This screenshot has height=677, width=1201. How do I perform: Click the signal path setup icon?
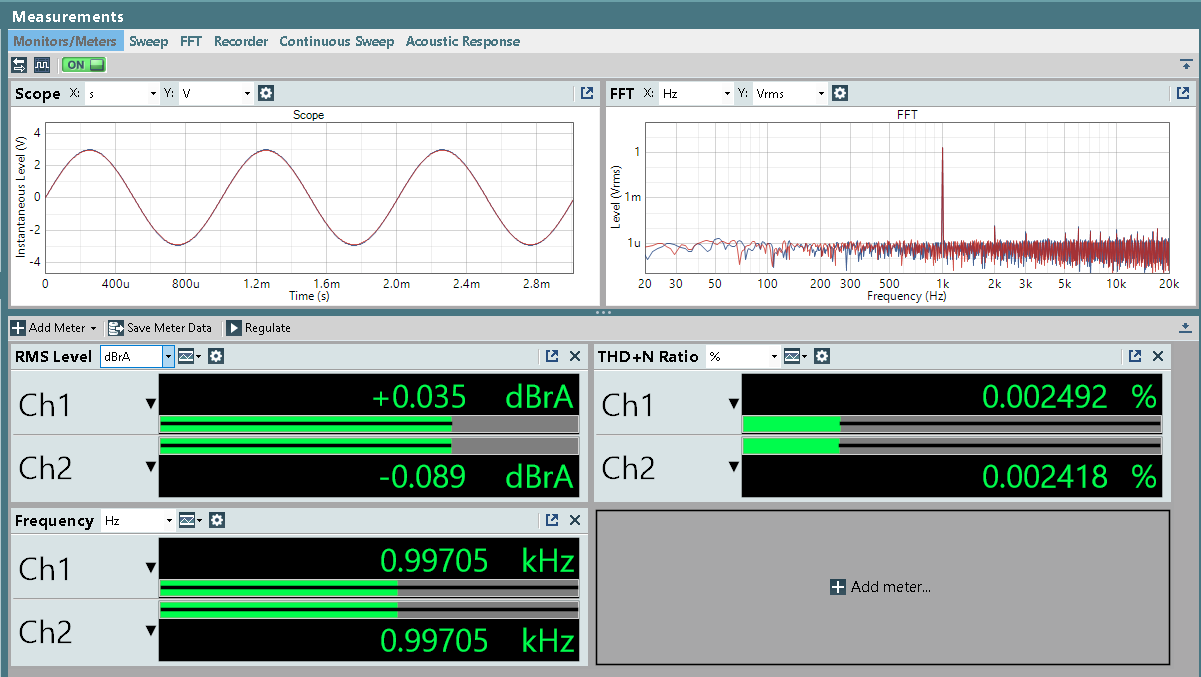coord(20,65)
